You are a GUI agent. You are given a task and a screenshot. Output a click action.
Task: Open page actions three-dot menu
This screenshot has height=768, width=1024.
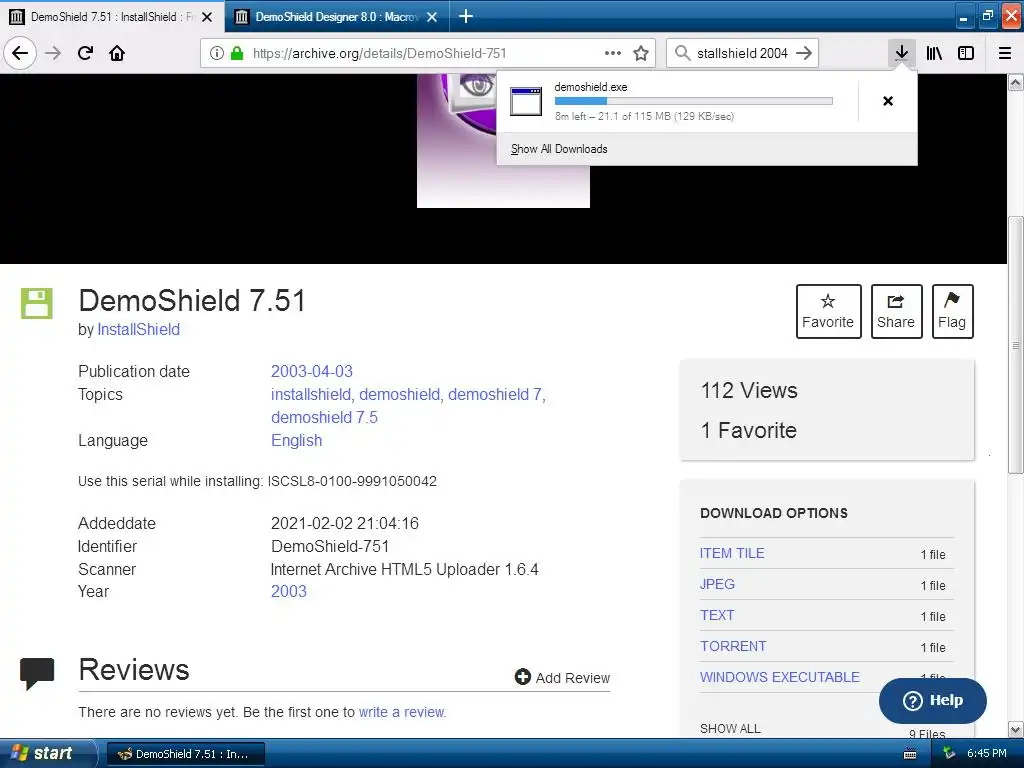[613, 53]
